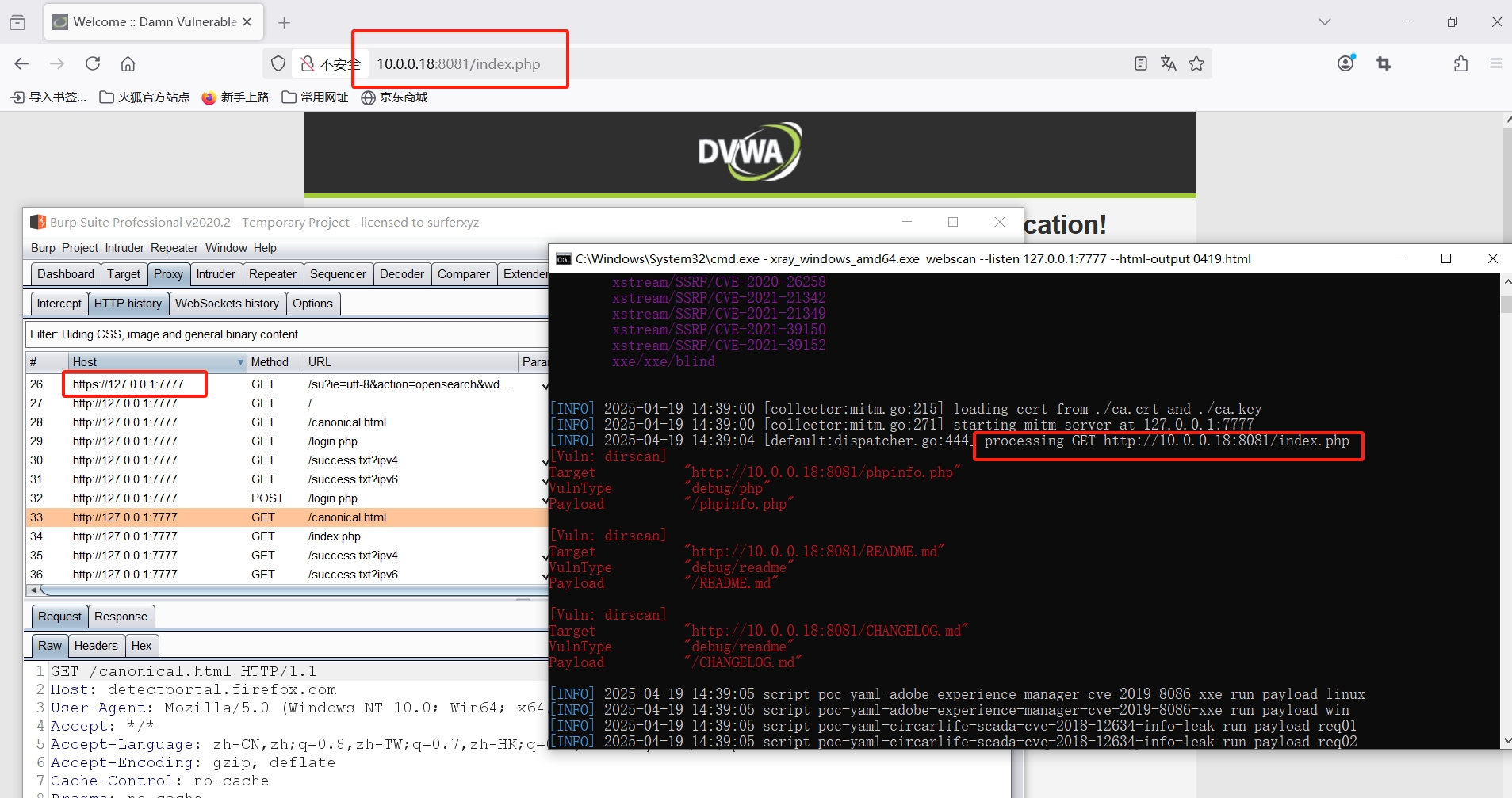Translate this page icon in address bar
Viewport: 1512px width, 798px height.
pos(1169,63)
